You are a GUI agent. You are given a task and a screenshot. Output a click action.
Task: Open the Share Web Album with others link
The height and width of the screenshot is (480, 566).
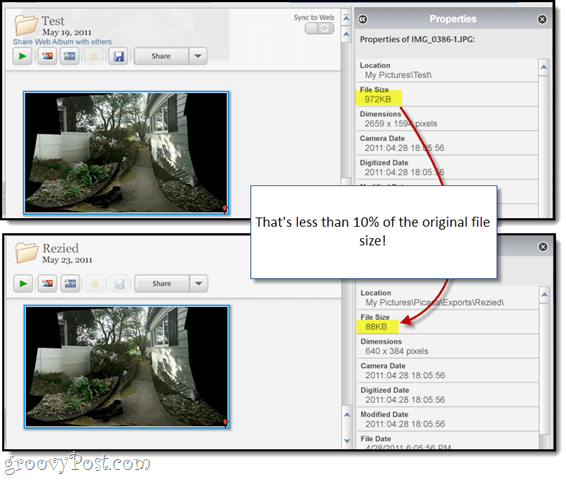click(x=62, y=42)
